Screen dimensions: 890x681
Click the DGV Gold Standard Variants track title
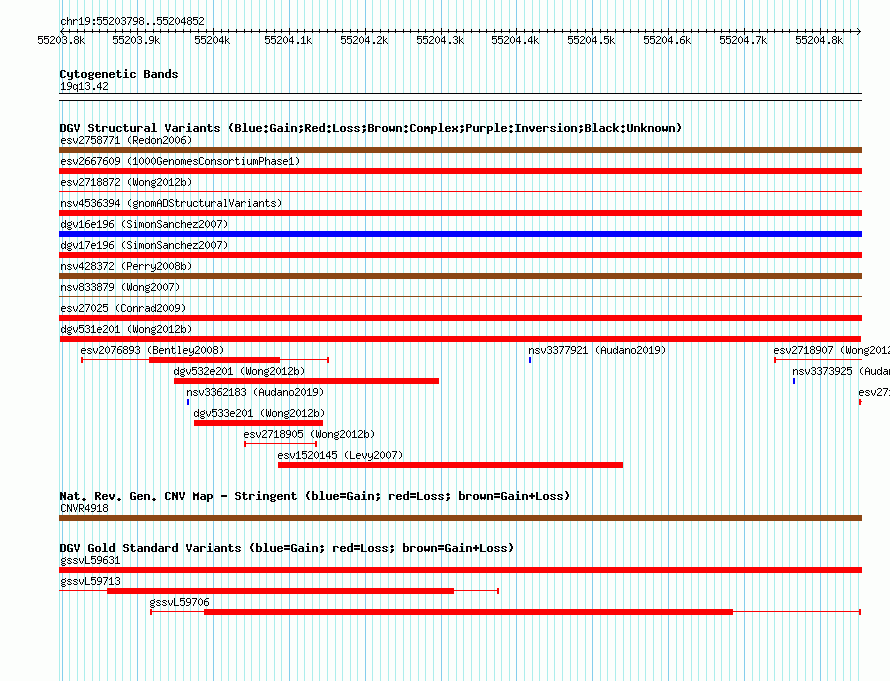[x=287, y=548]
